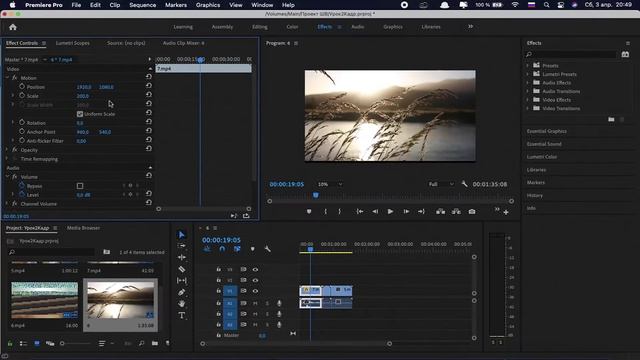This screenshot has height=360, width=640.
Task: Reset the Position parameter
Action: (x=149, y=86)
